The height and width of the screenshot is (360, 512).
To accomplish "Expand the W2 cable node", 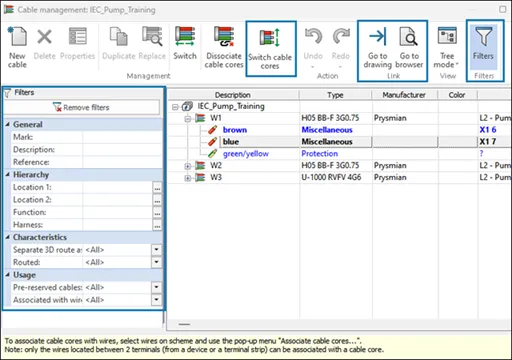I will [x=188, y=166].
